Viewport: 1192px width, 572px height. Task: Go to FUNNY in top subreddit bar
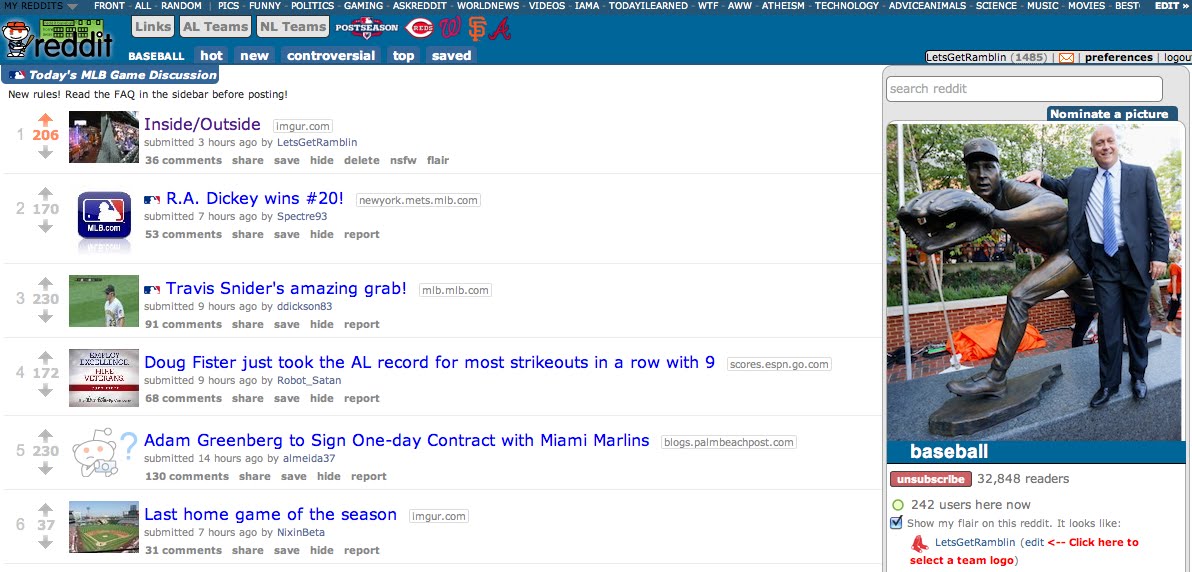point(264,5)
